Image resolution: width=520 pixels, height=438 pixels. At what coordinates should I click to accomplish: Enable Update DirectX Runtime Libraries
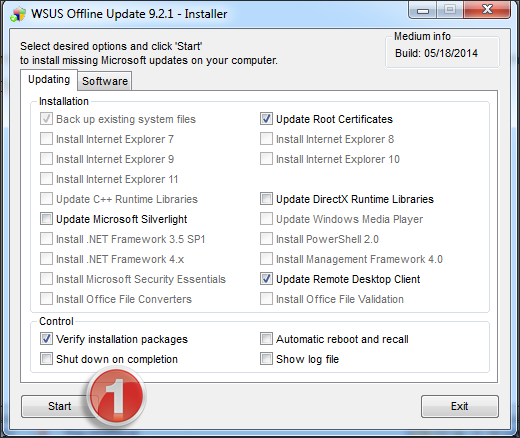coord(266,199)
